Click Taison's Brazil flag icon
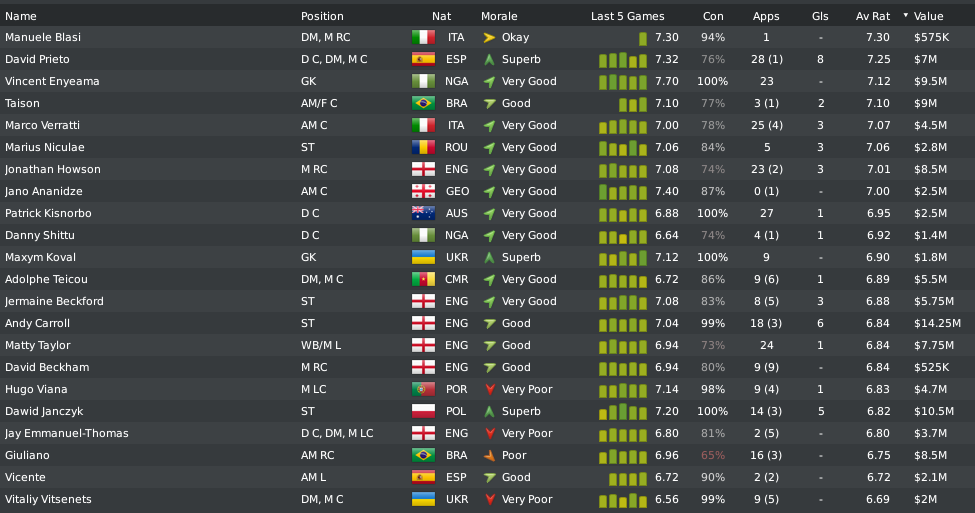 click(423, 103)
